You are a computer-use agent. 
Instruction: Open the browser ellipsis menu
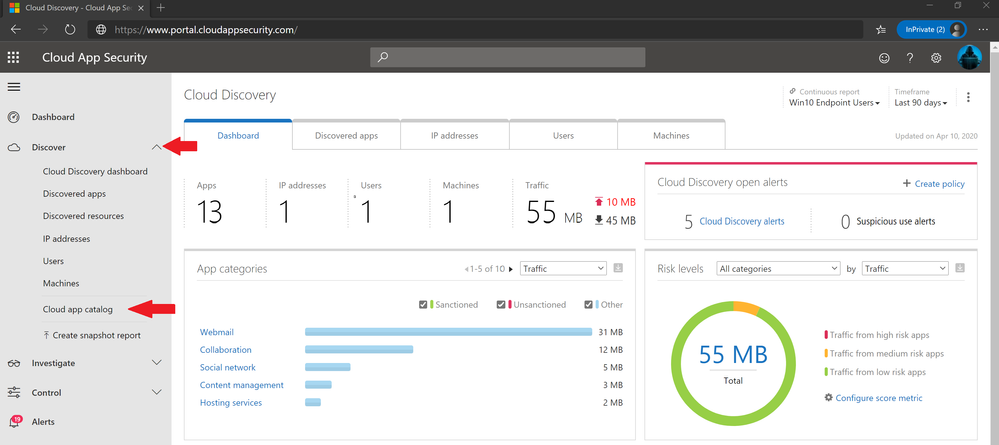point(983,29)
